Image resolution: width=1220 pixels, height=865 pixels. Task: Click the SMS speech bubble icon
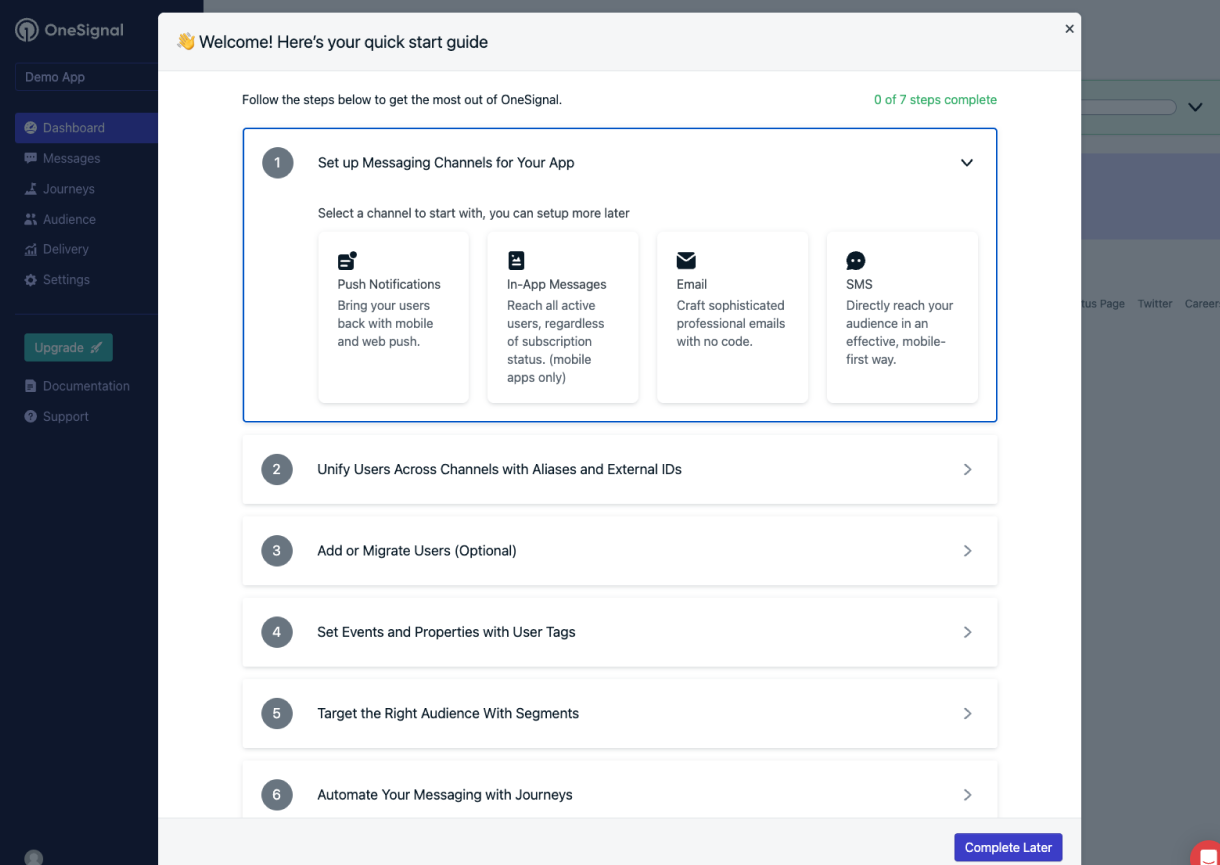tap(856, 261)
